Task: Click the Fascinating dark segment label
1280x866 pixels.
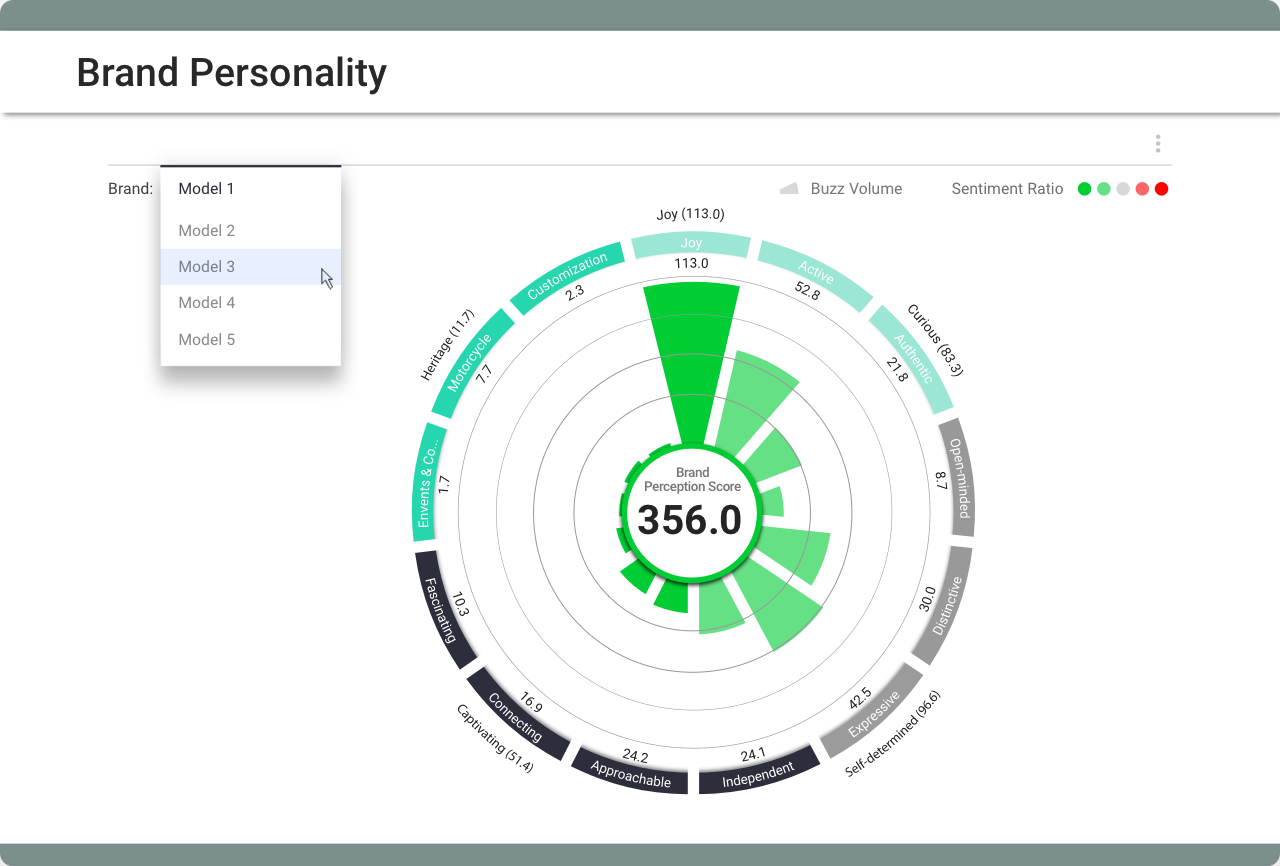Action: click(x=440, y=609)
